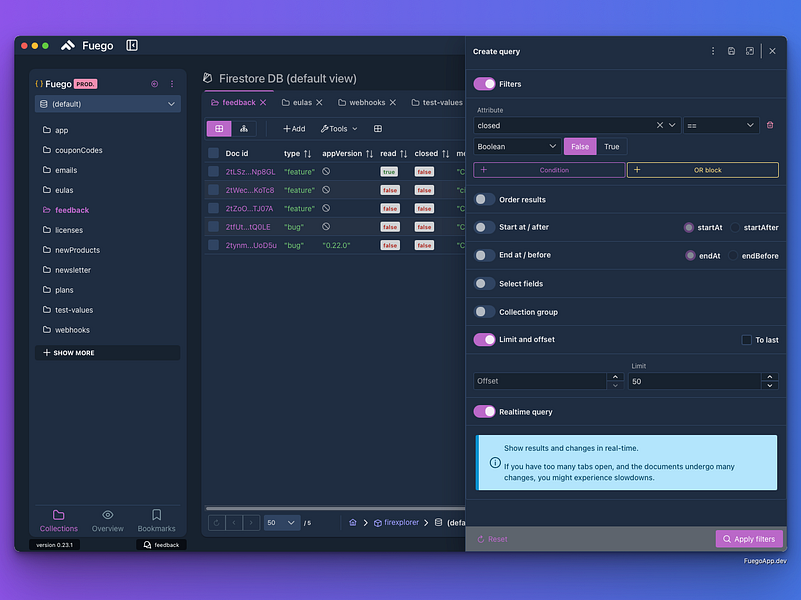Click the add project plus-circle icon
801x600 pixels.
(x=154, y=84)
